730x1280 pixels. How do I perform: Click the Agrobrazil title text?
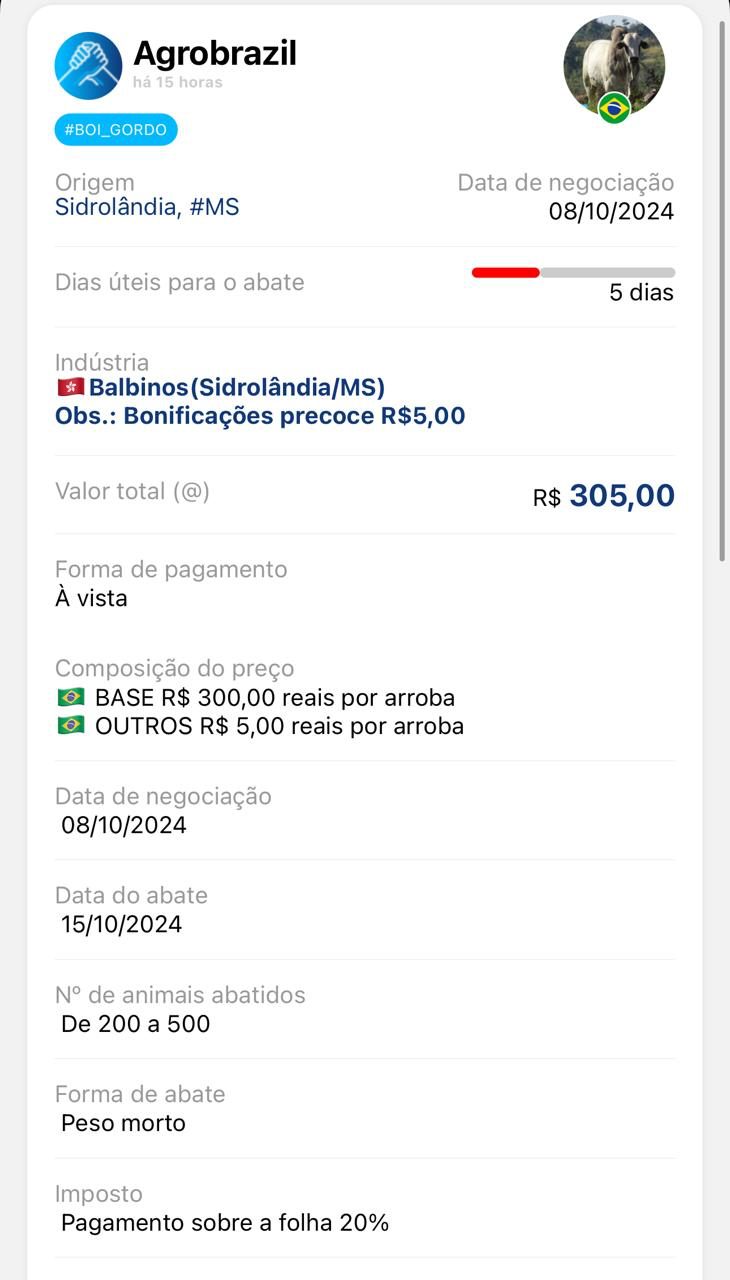point(215,53)
